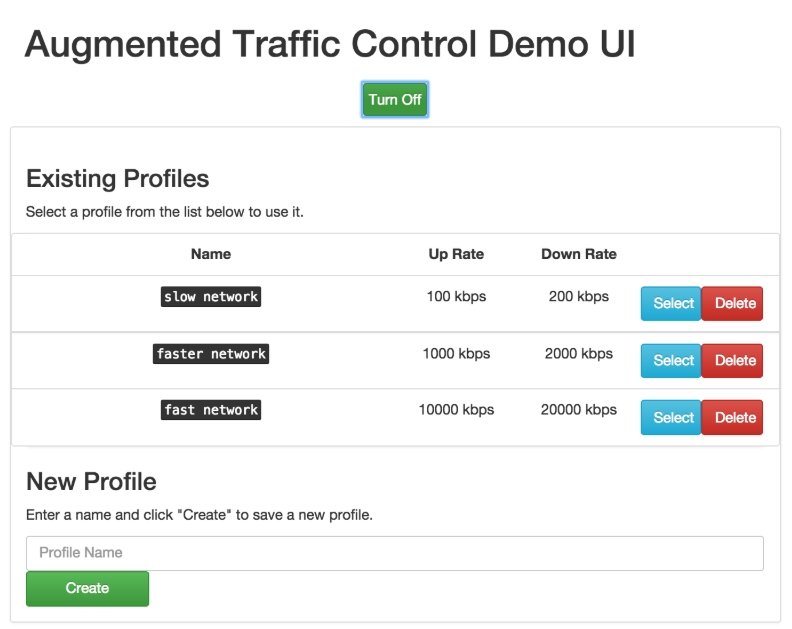The width and height of the screenshot is (792, 629).
Task: Click the 'fast network' name label
Action: pos(211,410)
